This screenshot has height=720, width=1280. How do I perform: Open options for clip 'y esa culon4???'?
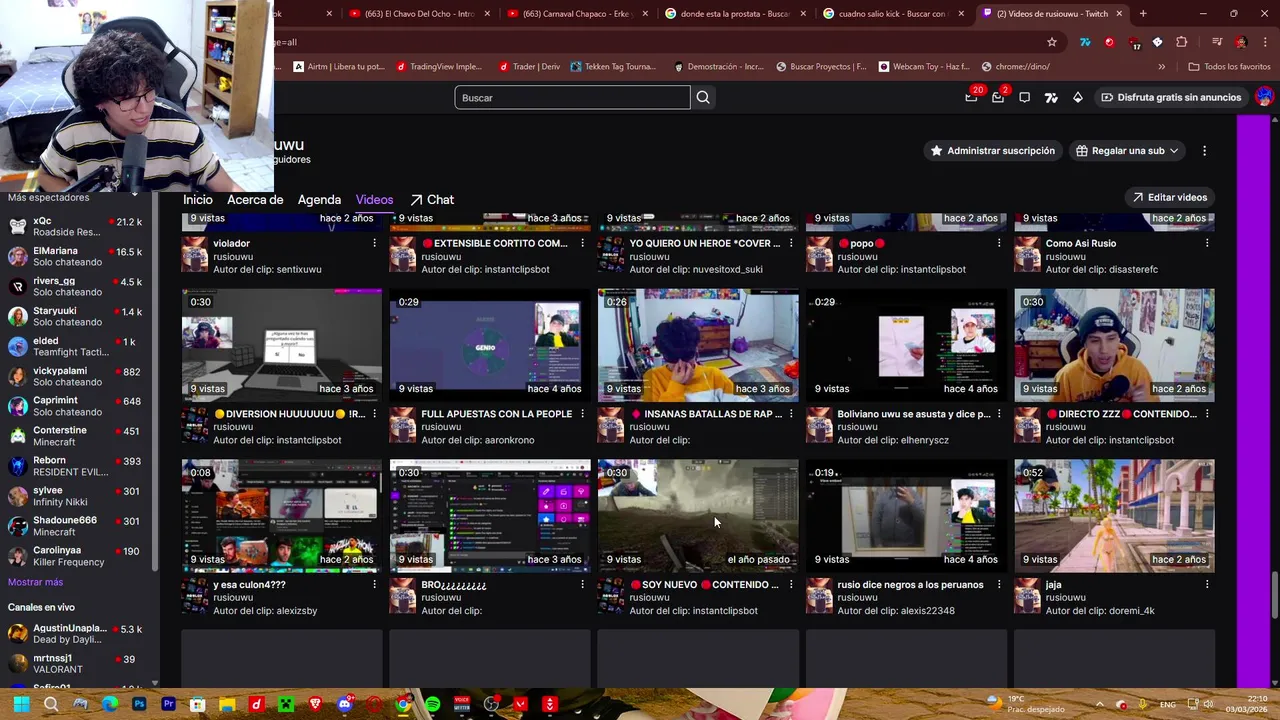click(374, 584)
